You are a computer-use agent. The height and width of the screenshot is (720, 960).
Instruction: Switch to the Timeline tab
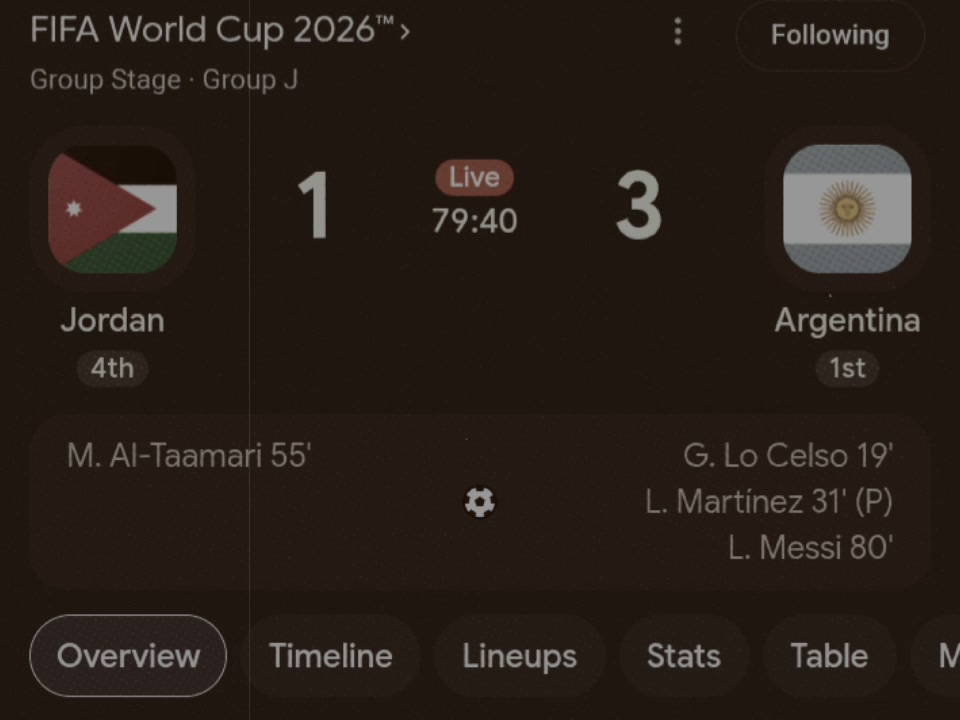(331, 656)
